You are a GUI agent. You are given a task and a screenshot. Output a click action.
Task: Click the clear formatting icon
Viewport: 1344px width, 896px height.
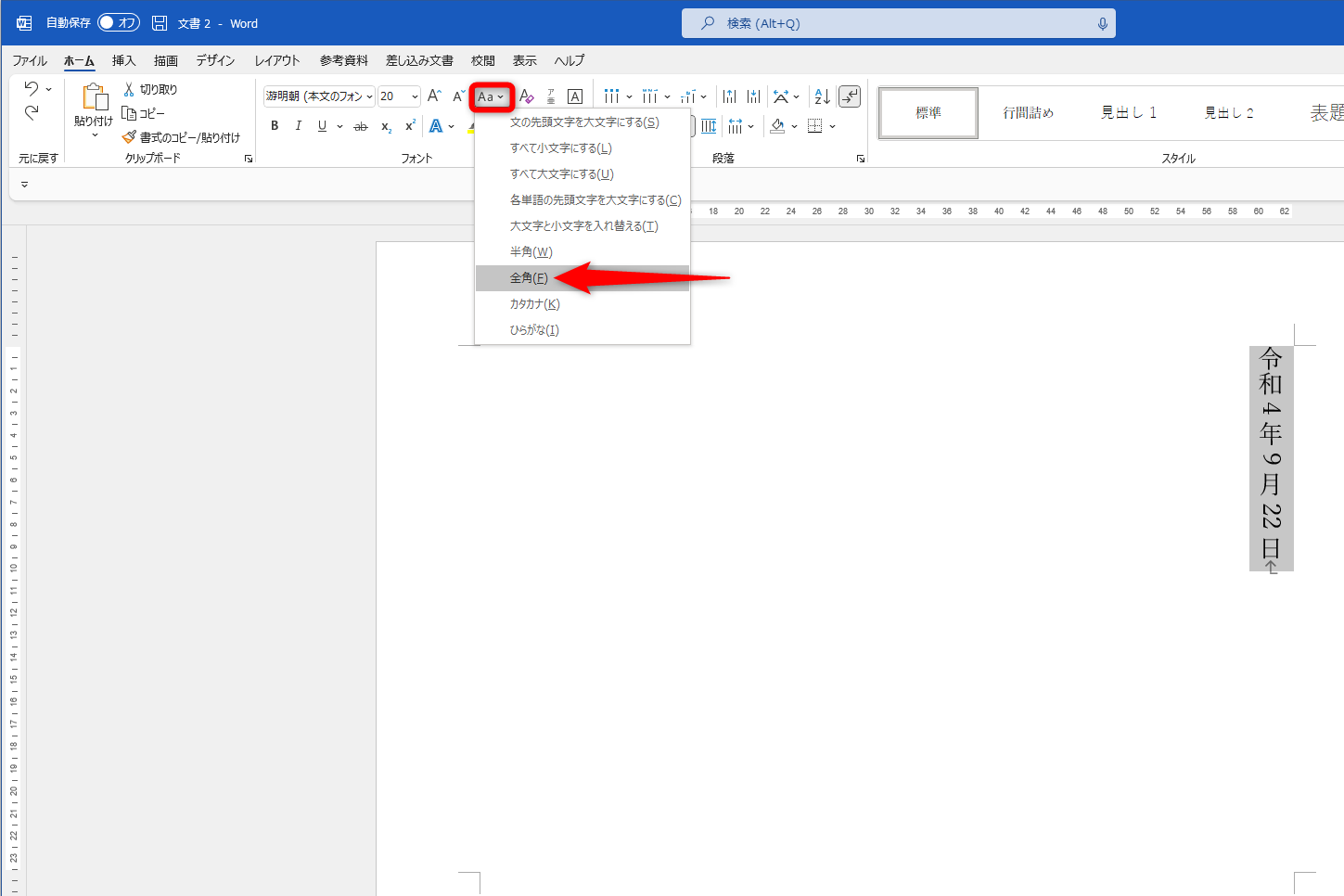[526, 96]
